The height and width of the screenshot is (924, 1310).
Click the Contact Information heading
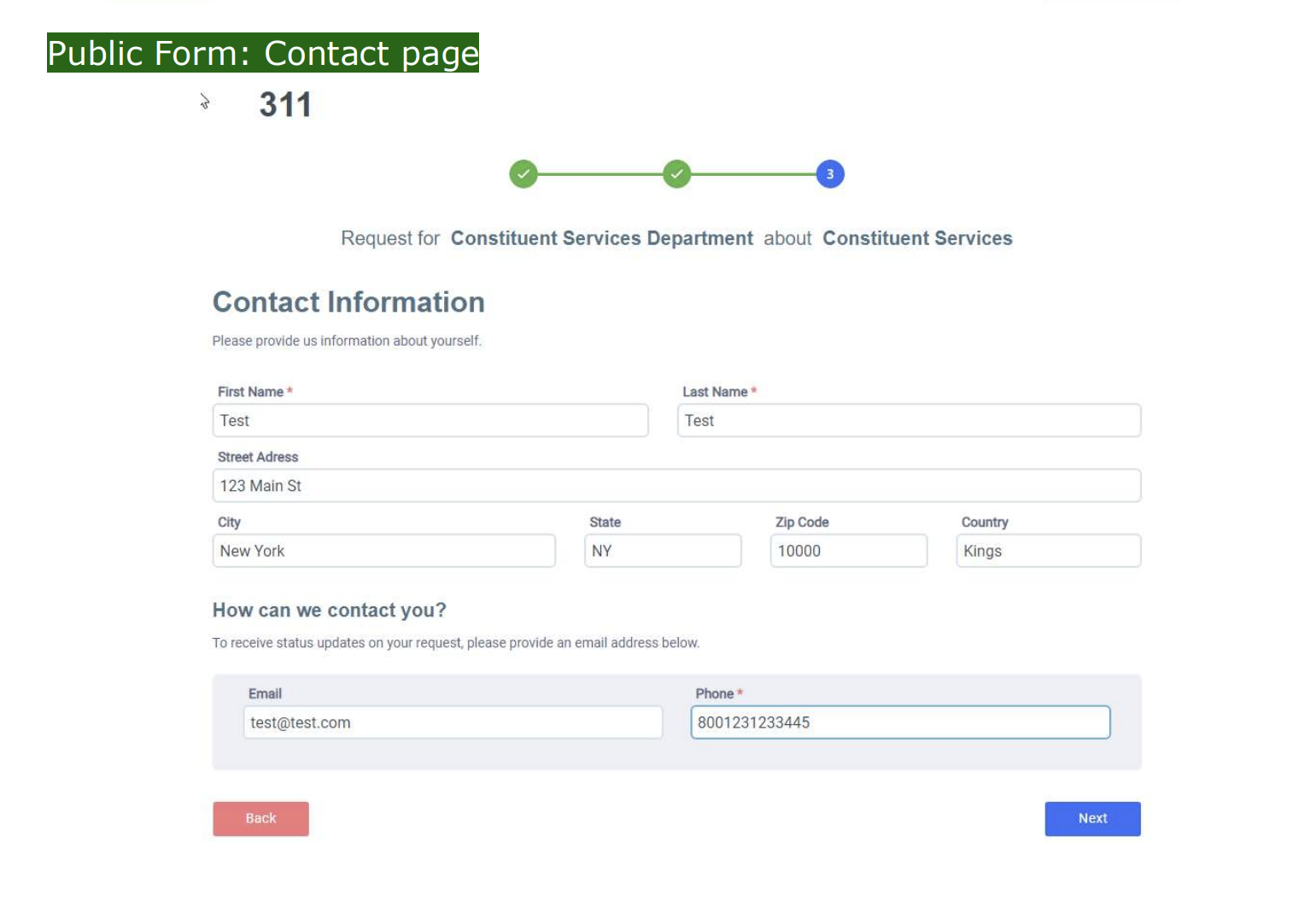click(348, 302)
